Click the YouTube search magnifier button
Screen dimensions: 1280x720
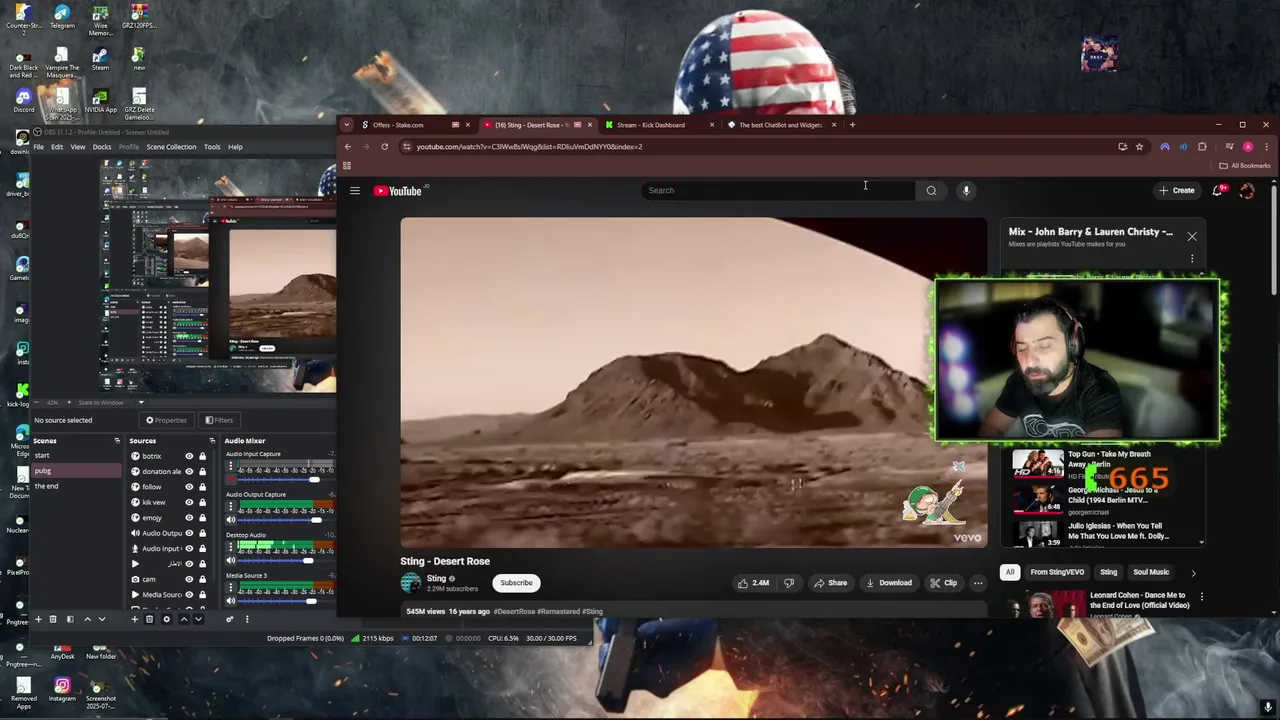pos(931,190)
